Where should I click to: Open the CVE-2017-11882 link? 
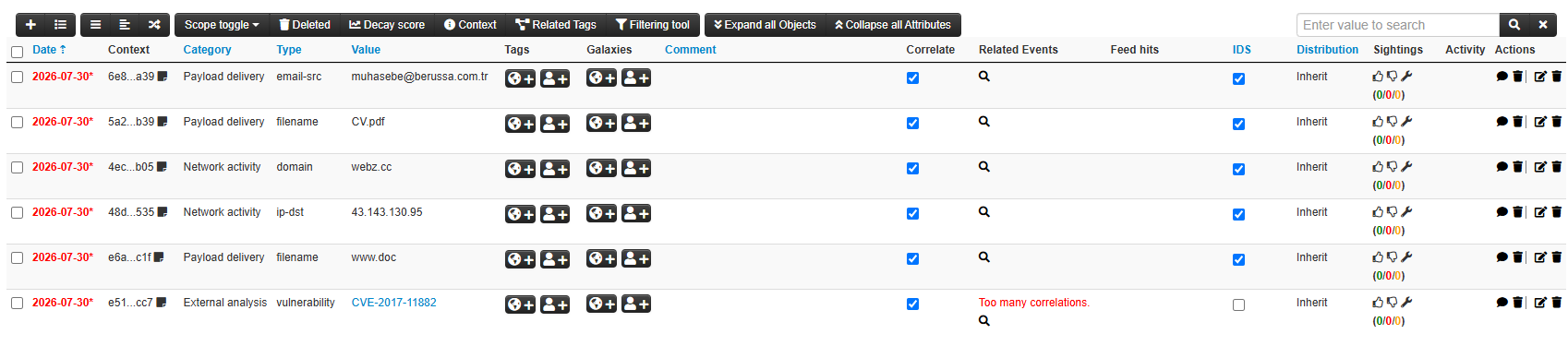pyautogui.click(x=393, y=303)
